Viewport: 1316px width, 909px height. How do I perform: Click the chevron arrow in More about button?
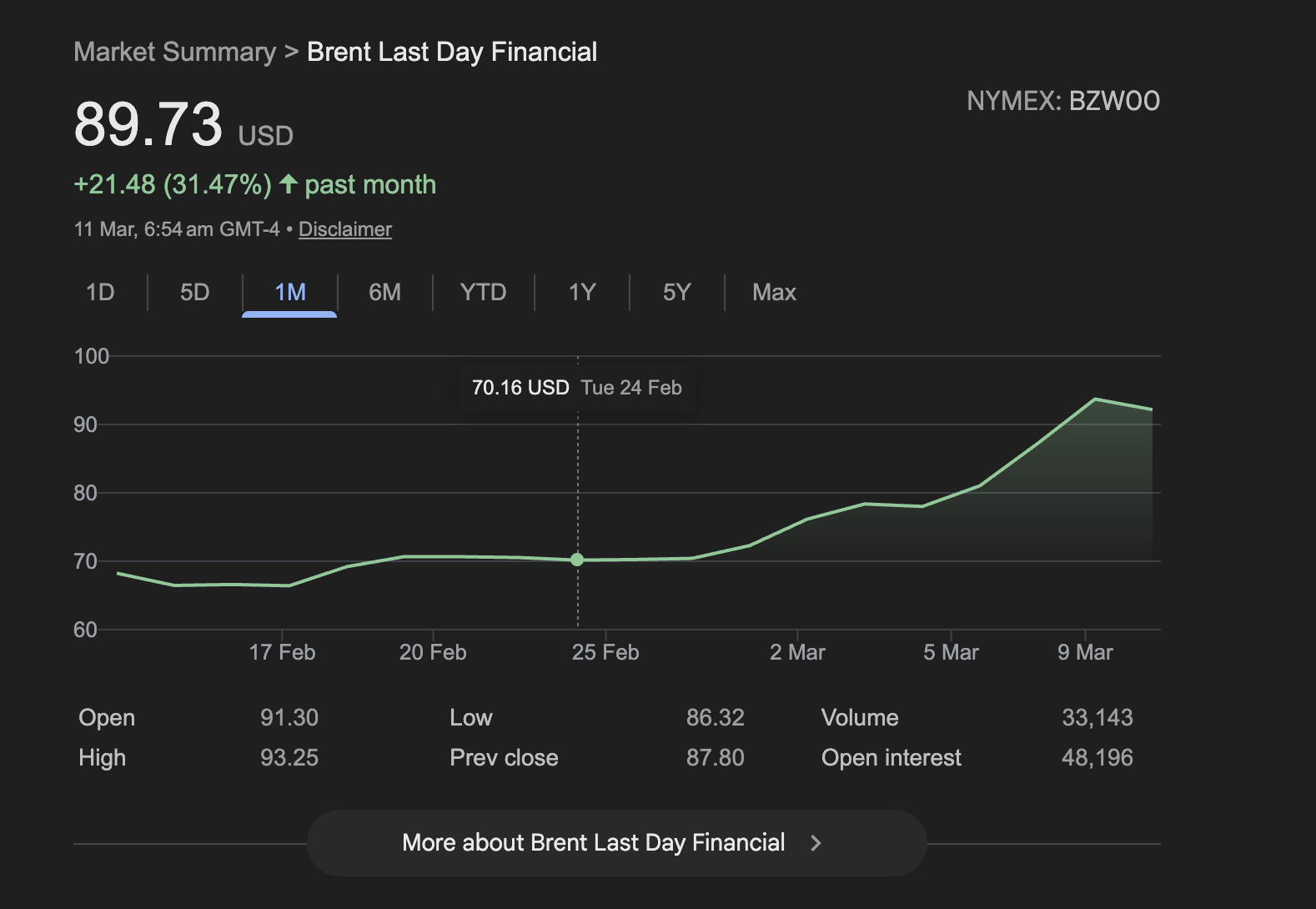click(816, 843)
